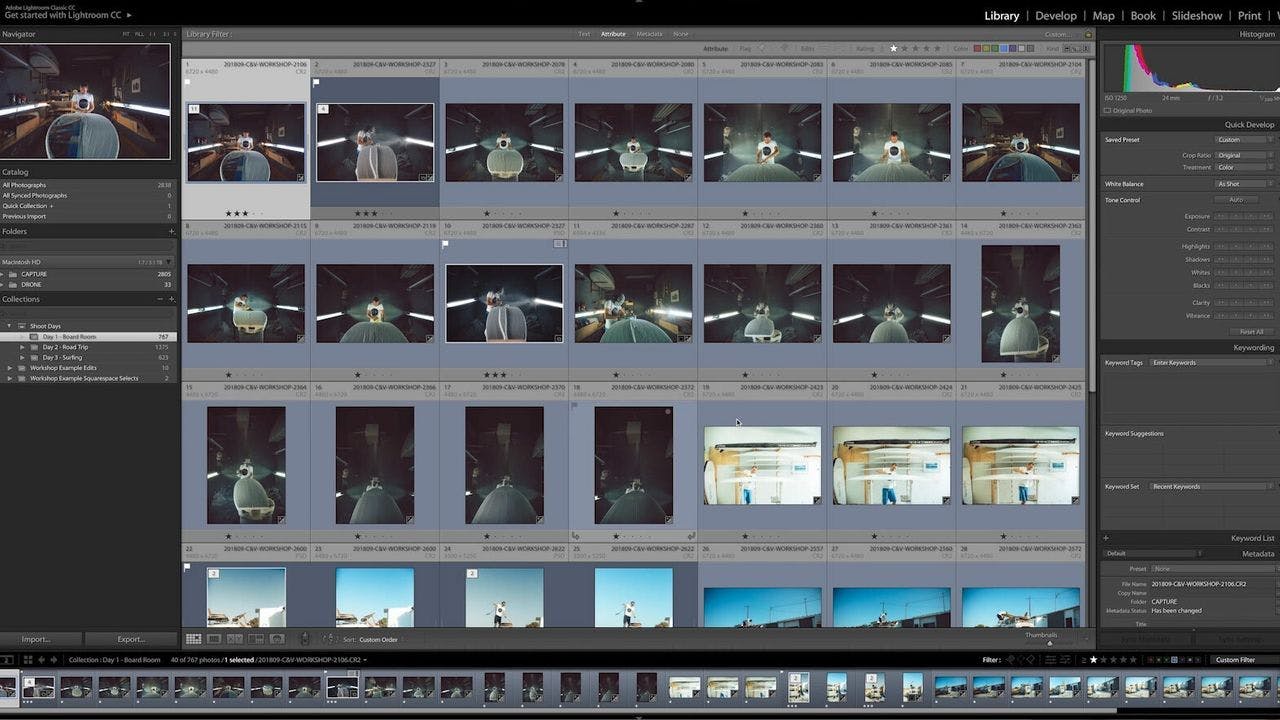Select the Text tab in Library Filter
The image size is (1280, 720).
click(x=584, y=34)
